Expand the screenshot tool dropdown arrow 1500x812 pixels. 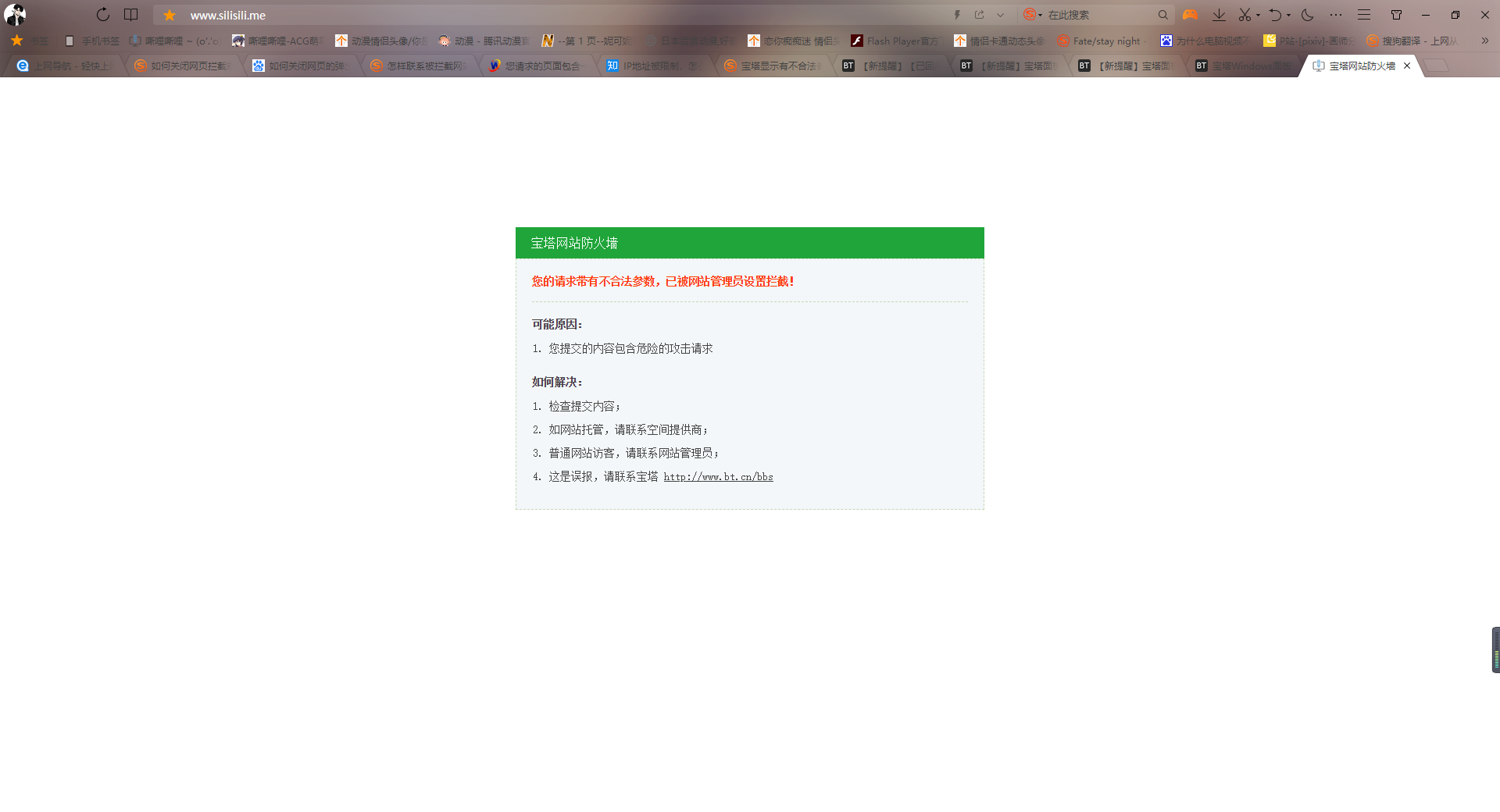(1258, 15)
